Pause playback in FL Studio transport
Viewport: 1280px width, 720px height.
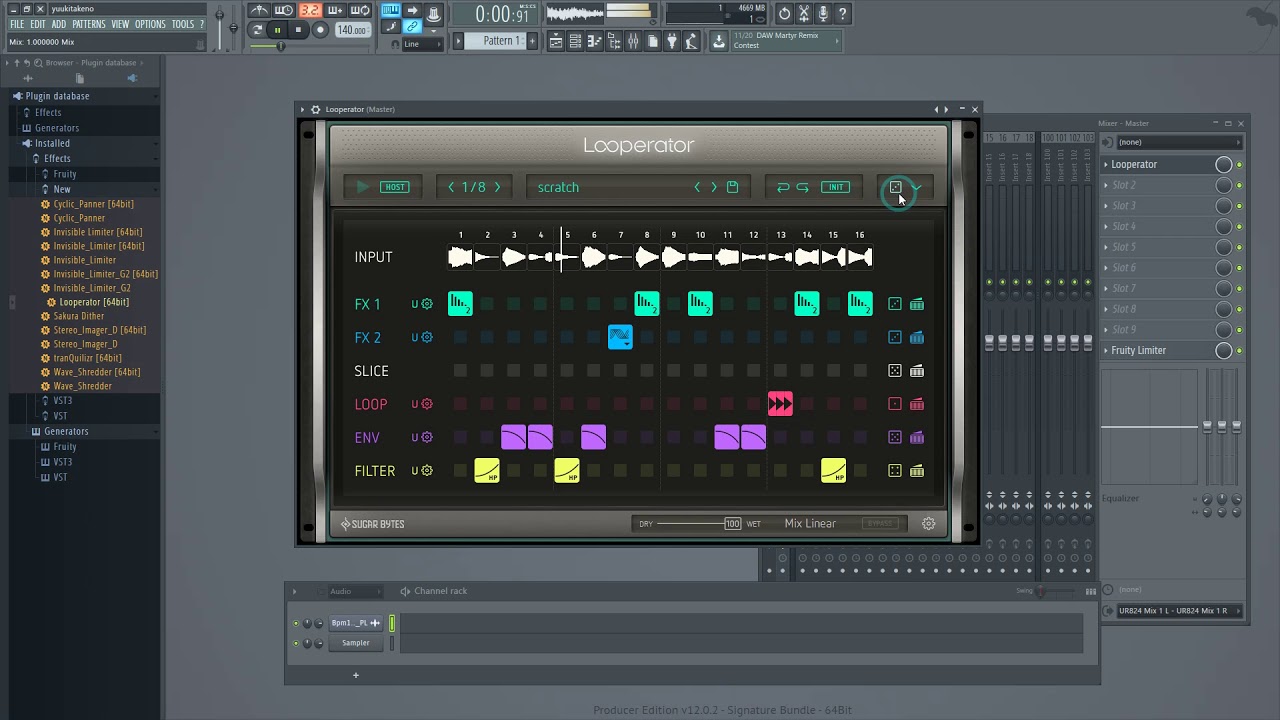point(277,30)
